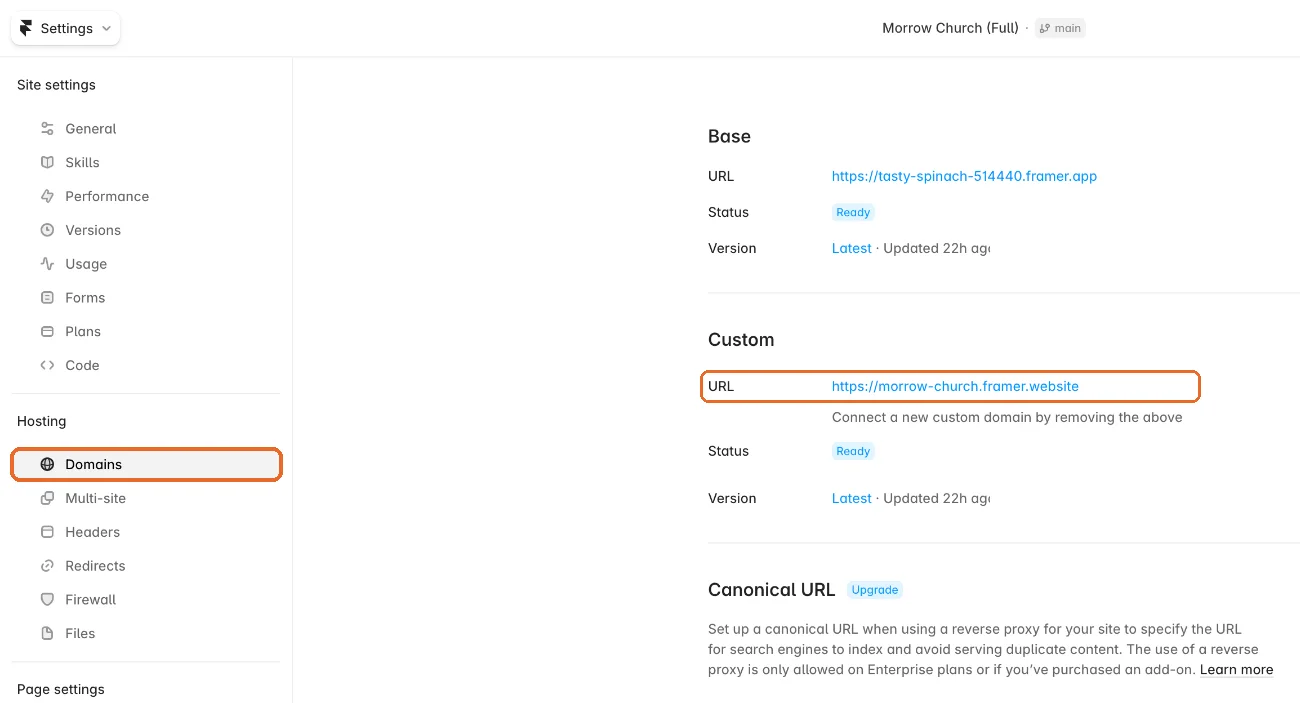
Task: Open Headers hosting settings
Action: 146,532
